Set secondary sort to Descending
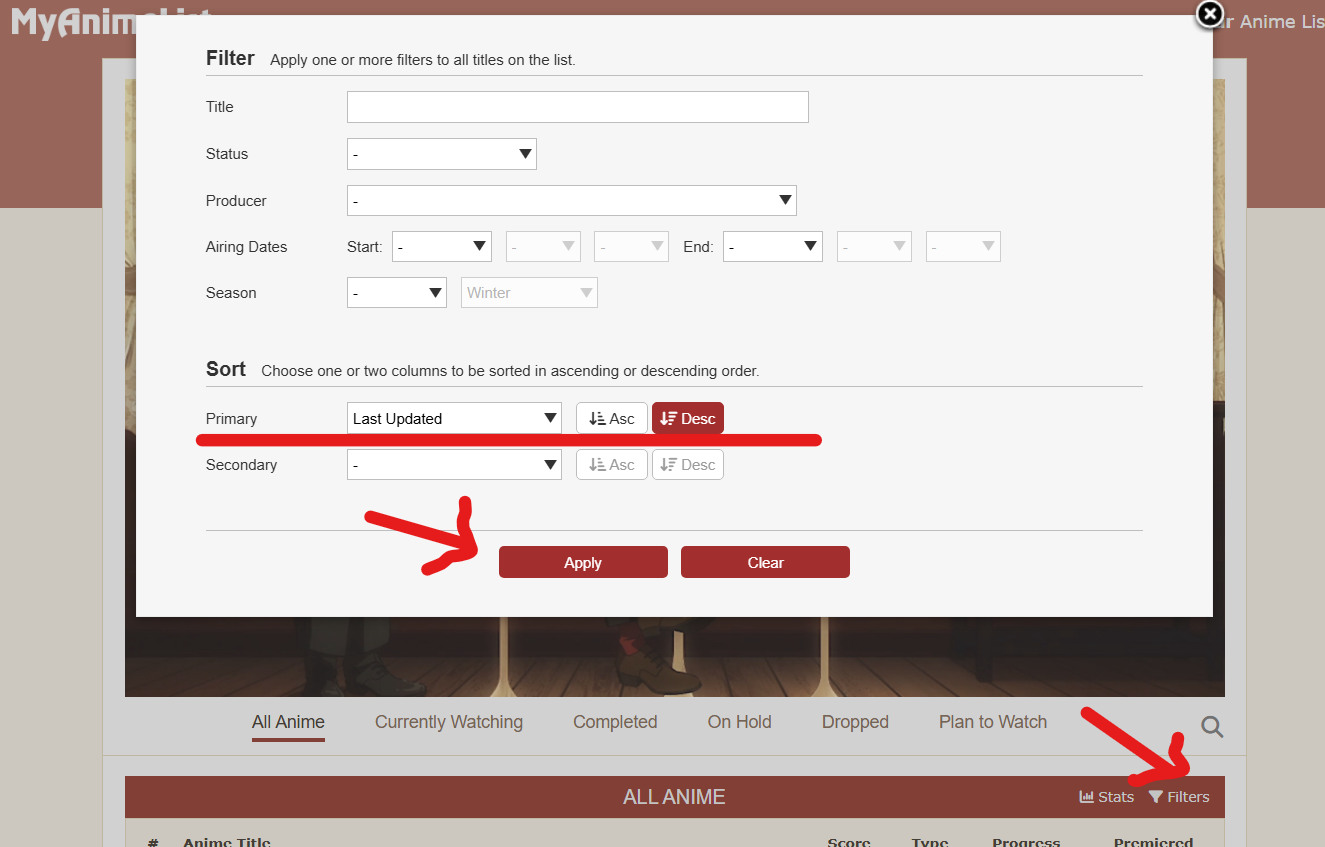 pyautogui.click(x=688, y=465)
